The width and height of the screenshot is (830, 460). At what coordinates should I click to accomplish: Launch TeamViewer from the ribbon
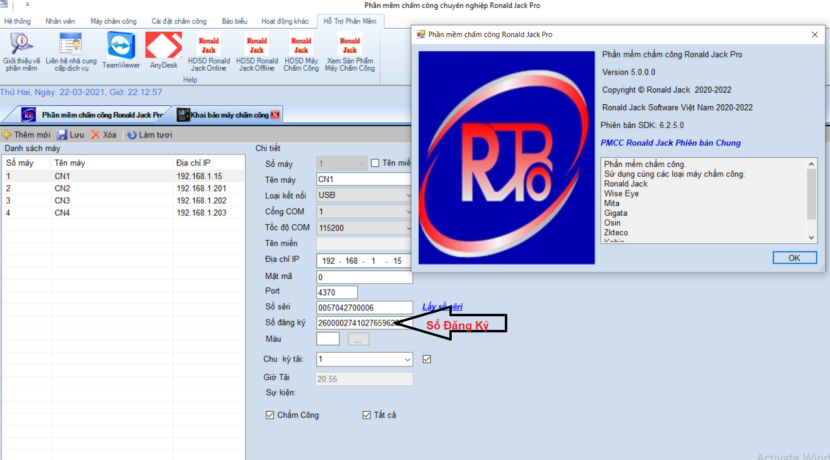[121, 50]
